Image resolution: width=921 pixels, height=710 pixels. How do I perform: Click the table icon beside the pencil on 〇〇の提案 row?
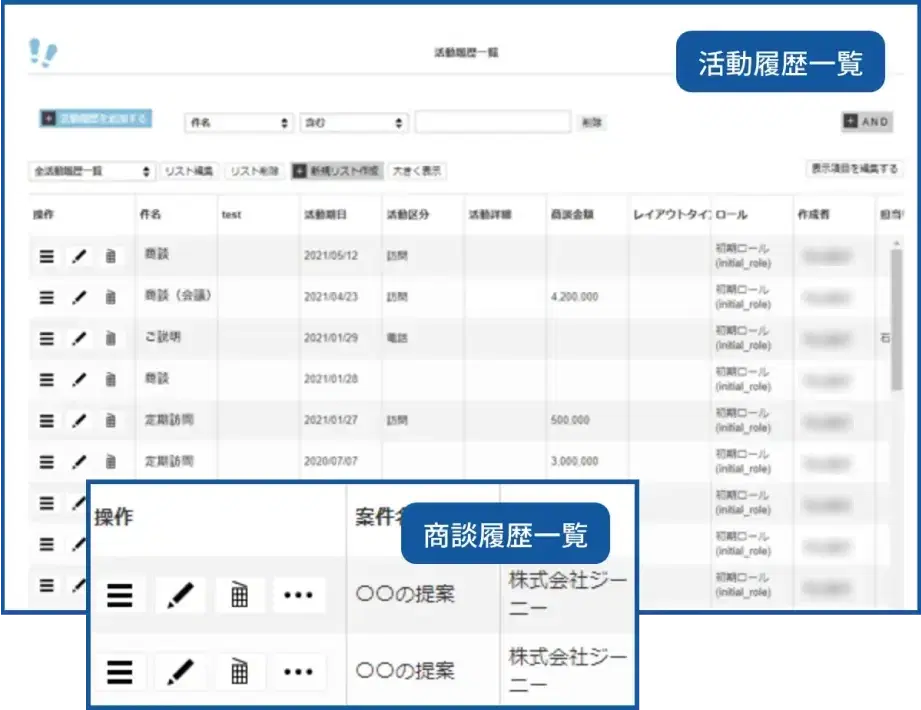(239, 594)
